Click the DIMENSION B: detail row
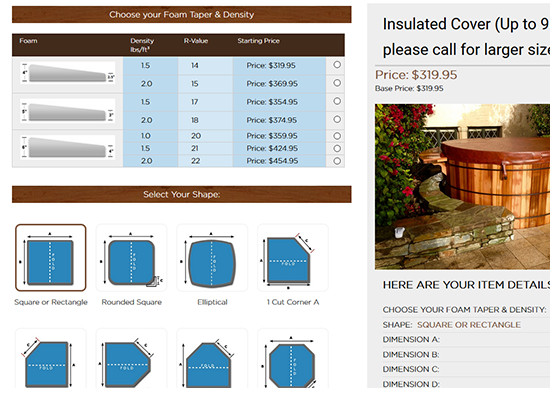The height and width of the screenshot is (400, 550). click(x=466, y=355)
